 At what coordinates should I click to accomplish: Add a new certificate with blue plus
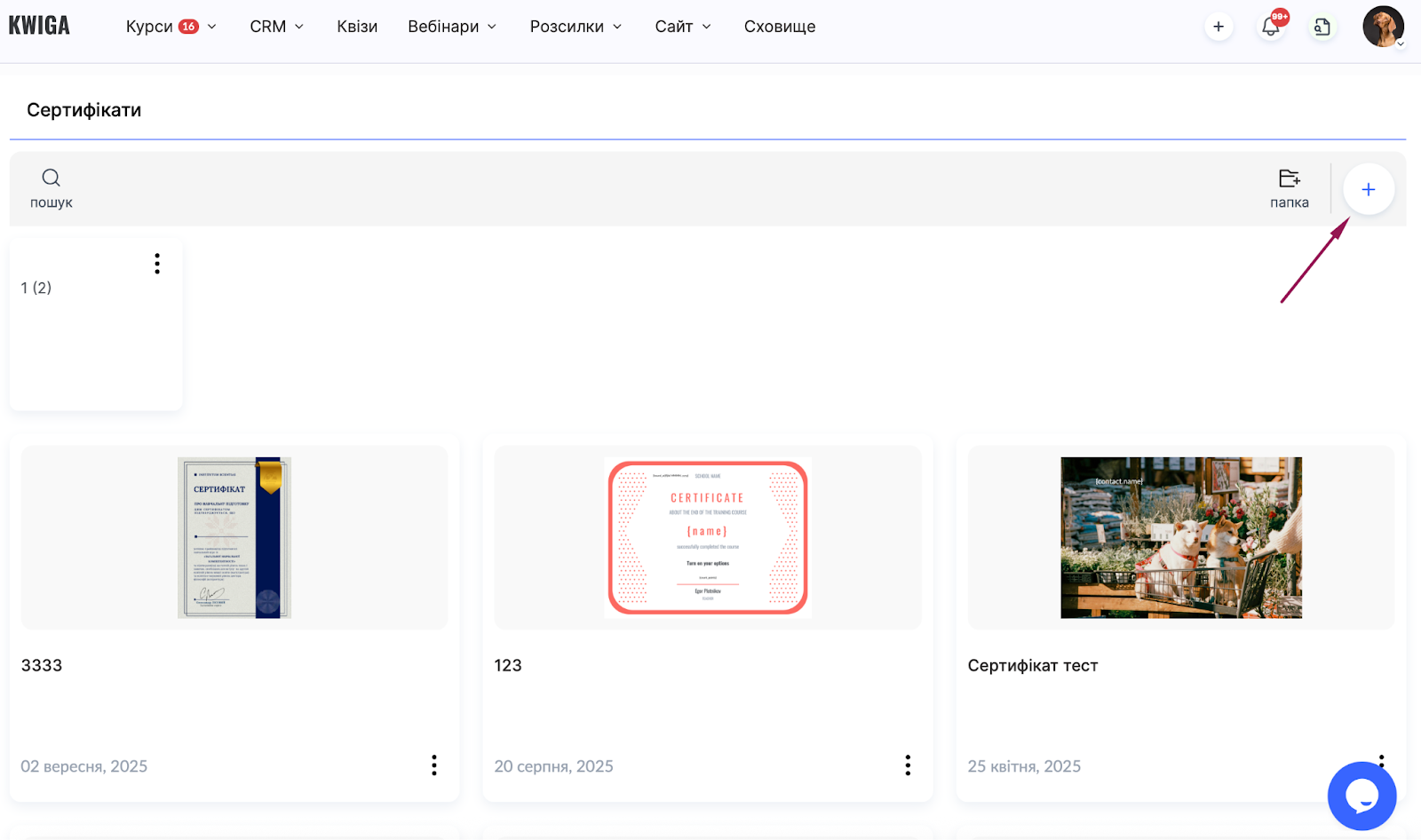click(1368, 189)
